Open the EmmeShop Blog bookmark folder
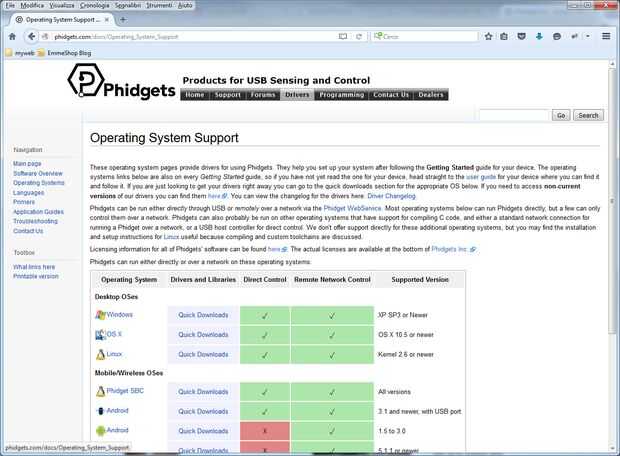This screenshot has width=620, height=456. point(64,53)
